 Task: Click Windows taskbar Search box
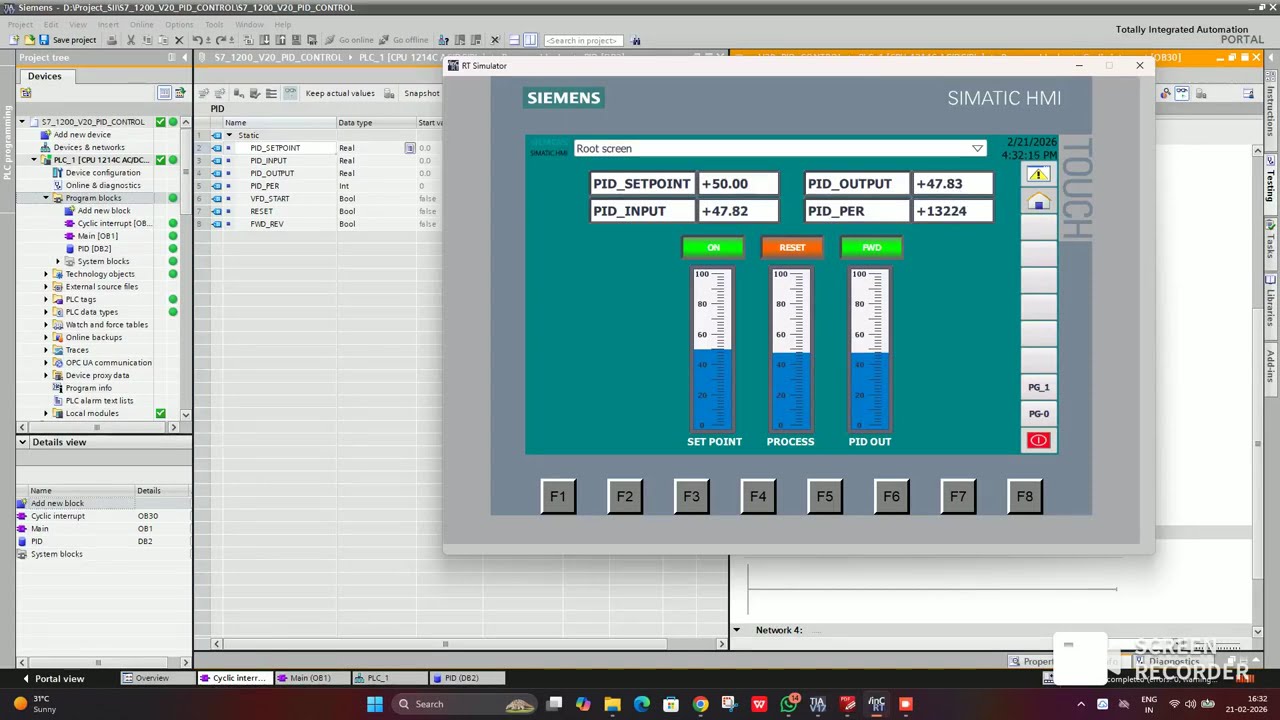coord(462,704)
